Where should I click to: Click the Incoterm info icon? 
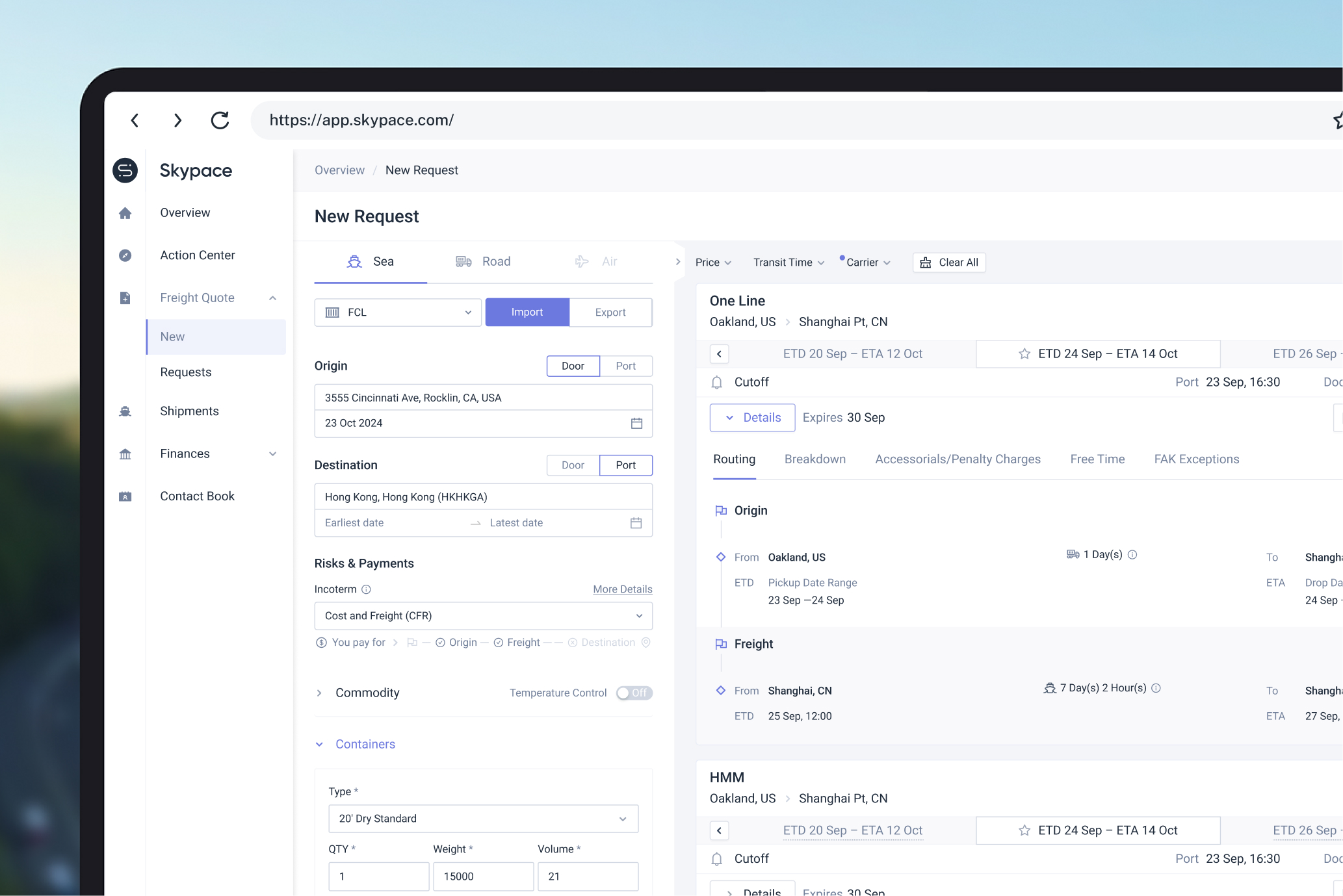tap(366, 589)
